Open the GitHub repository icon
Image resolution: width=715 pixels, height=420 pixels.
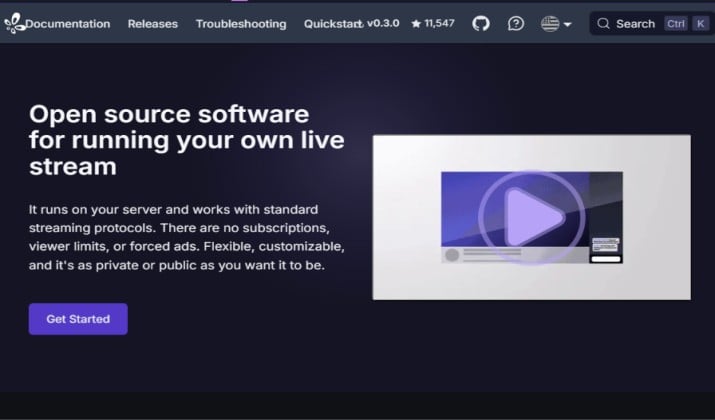(x=481, y=23)
